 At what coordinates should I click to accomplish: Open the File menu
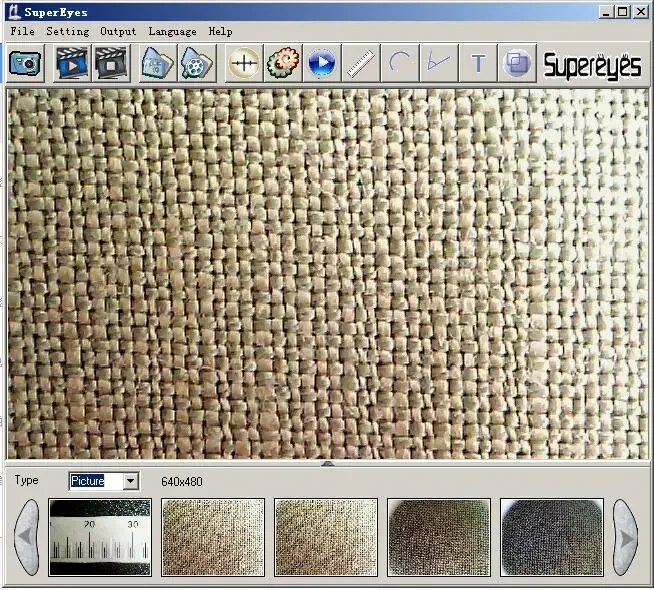(x=23, y=31)
